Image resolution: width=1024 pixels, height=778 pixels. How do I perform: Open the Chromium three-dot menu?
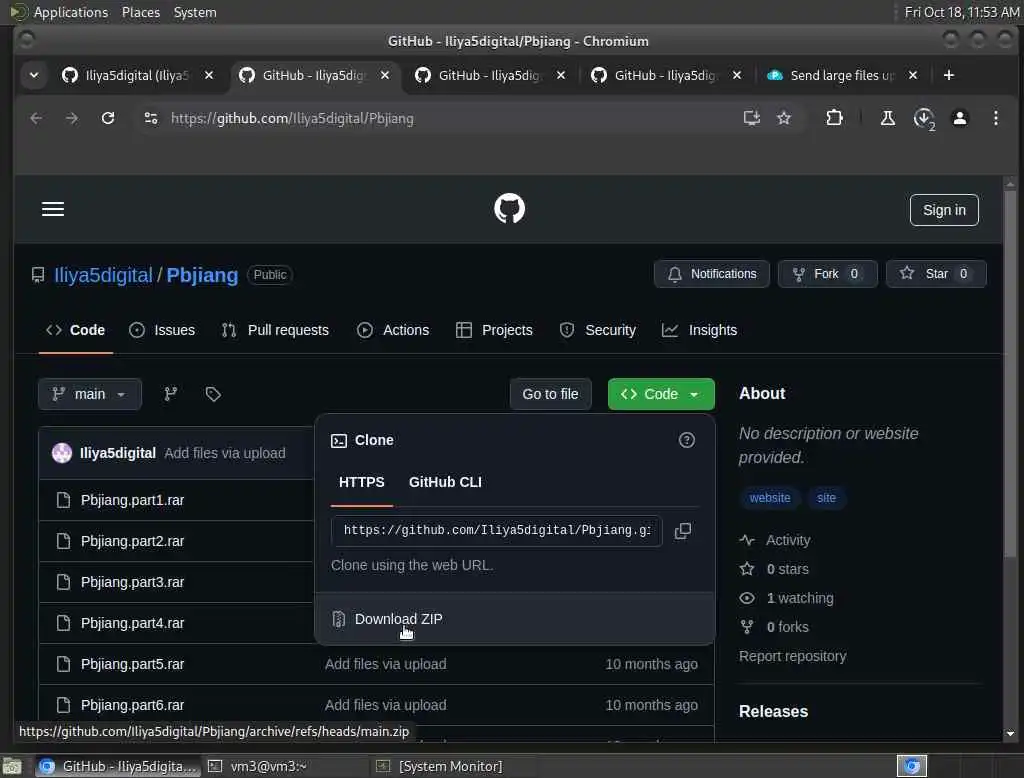tap(995, 118)
